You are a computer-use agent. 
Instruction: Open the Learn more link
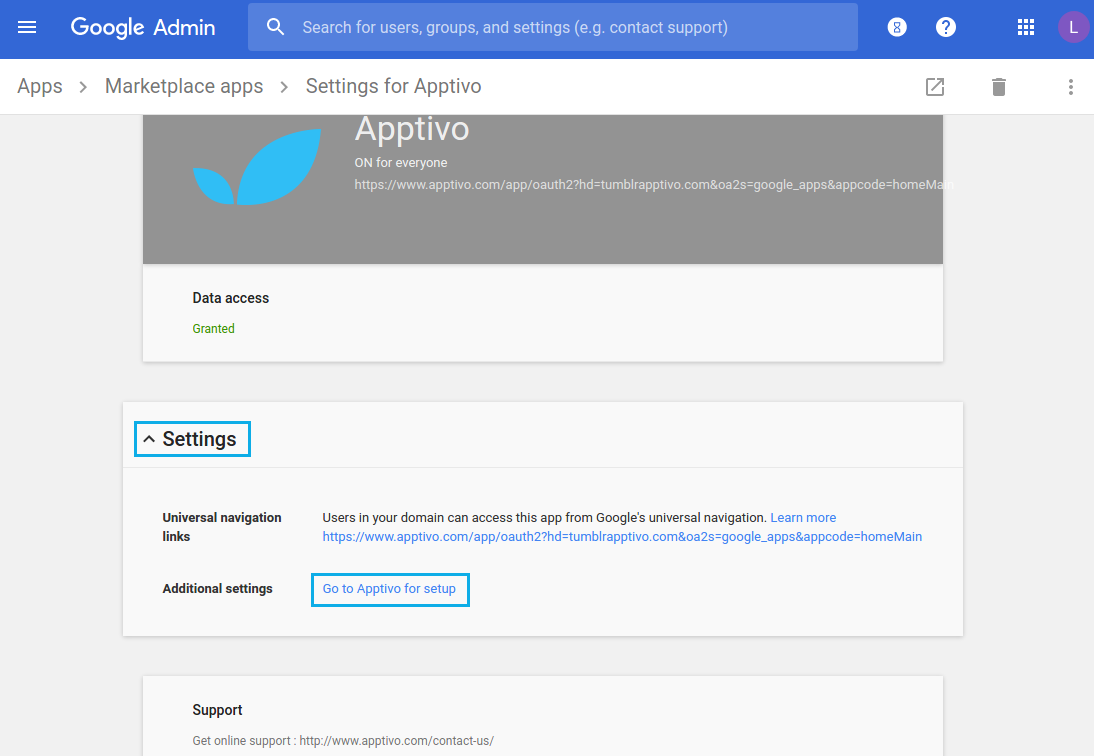click(803, 517)
